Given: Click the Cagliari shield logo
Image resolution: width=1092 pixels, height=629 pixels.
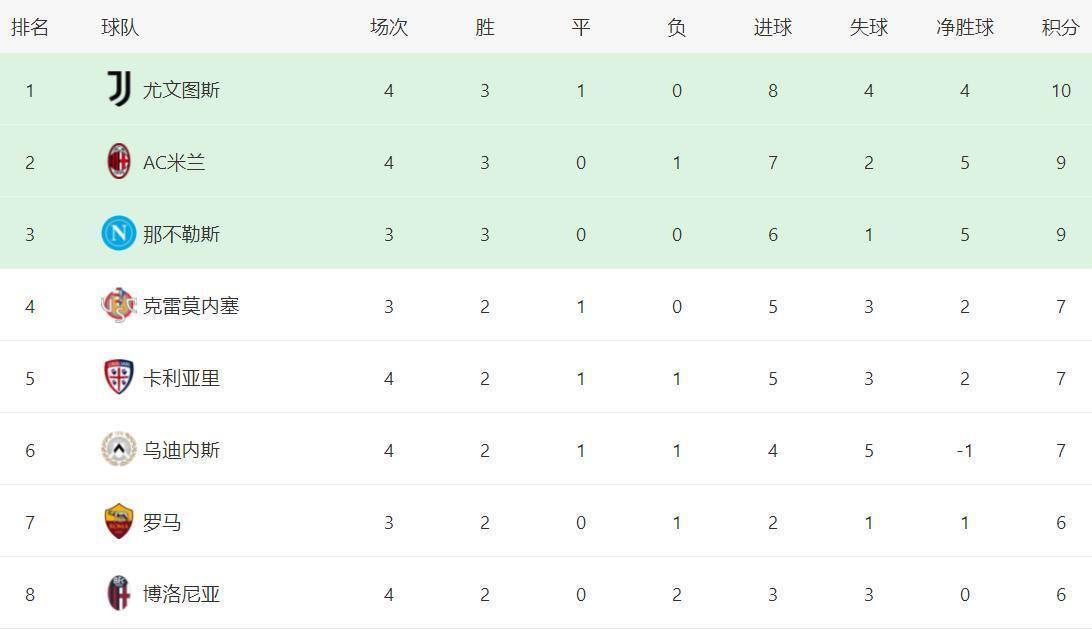Looking at the screenshot, I should click(119, 378).
